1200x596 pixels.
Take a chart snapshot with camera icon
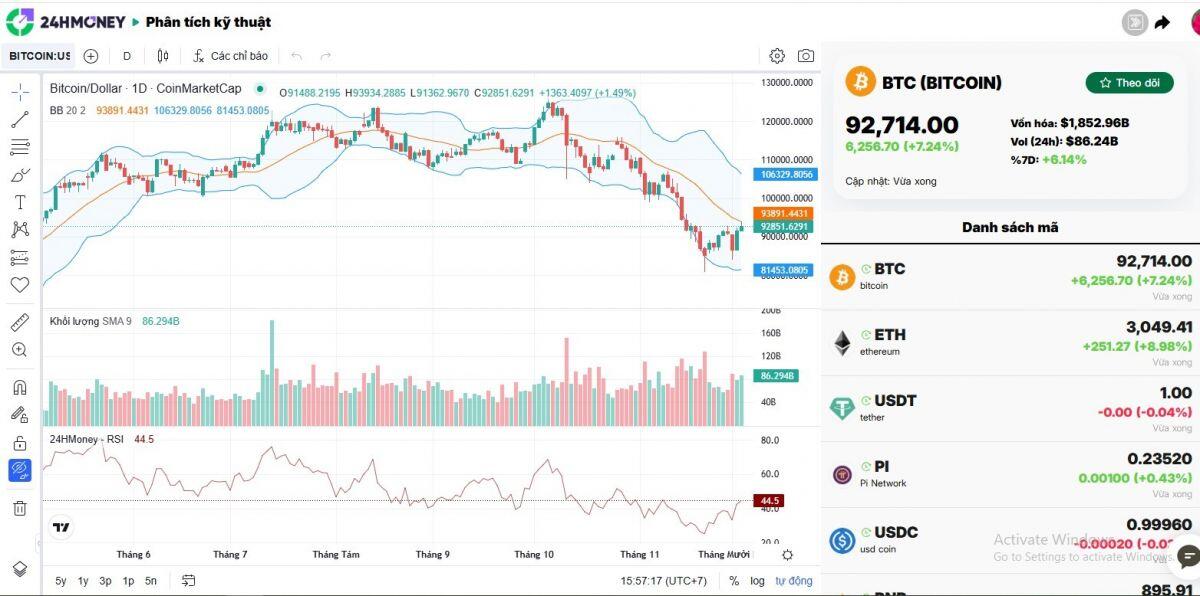(x=805, y=56)
